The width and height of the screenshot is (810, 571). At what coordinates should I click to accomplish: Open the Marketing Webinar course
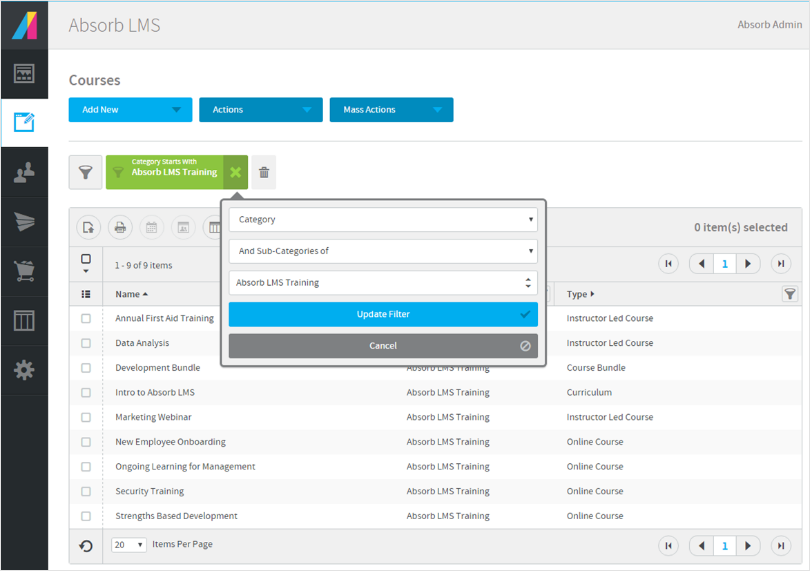[x=153, y=417]
